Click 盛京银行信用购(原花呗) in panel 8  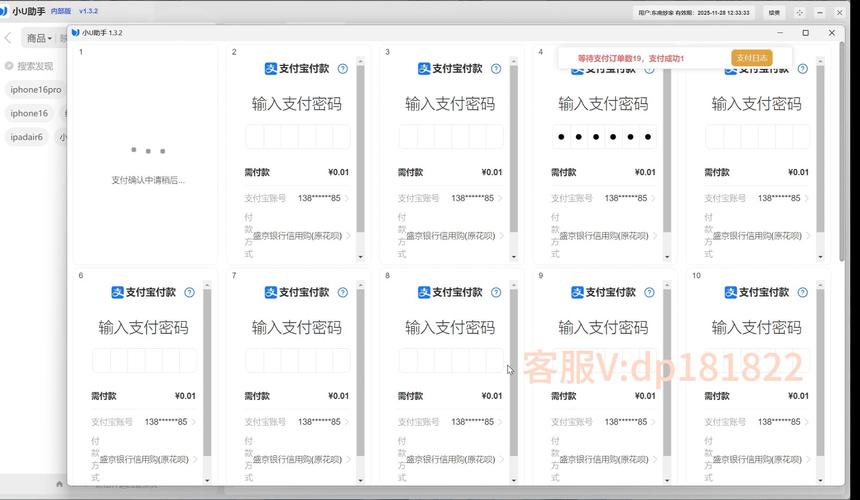pyautogui.click(x=451, y=459)
